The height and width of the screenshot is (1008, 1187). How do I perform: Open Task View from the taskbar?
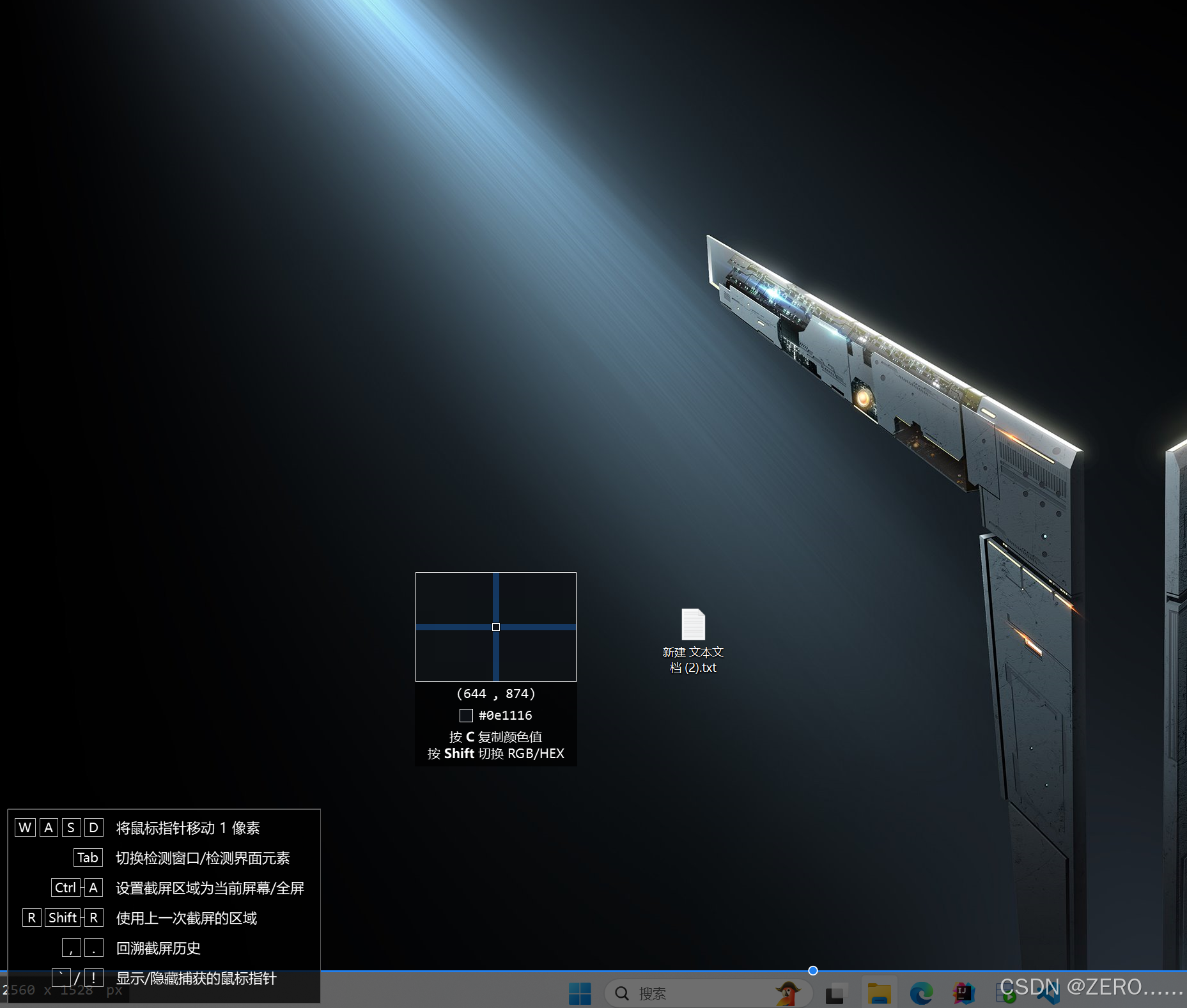[x=835, y=994]
